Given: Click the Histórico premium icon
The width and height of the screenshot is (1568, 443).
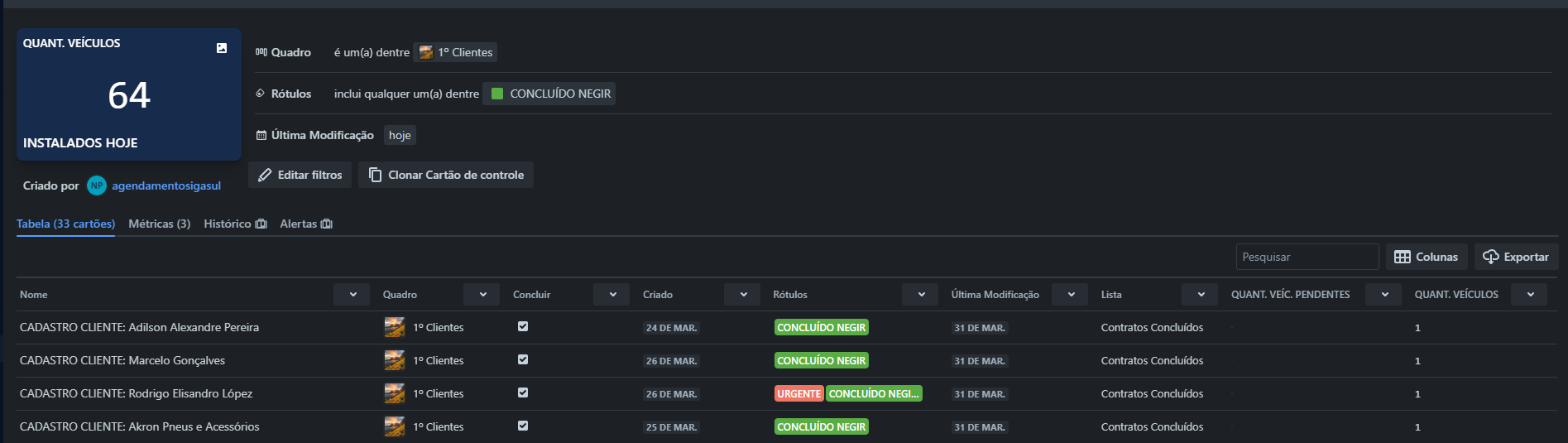Looking at the screenshot, I should coord(261,224).
